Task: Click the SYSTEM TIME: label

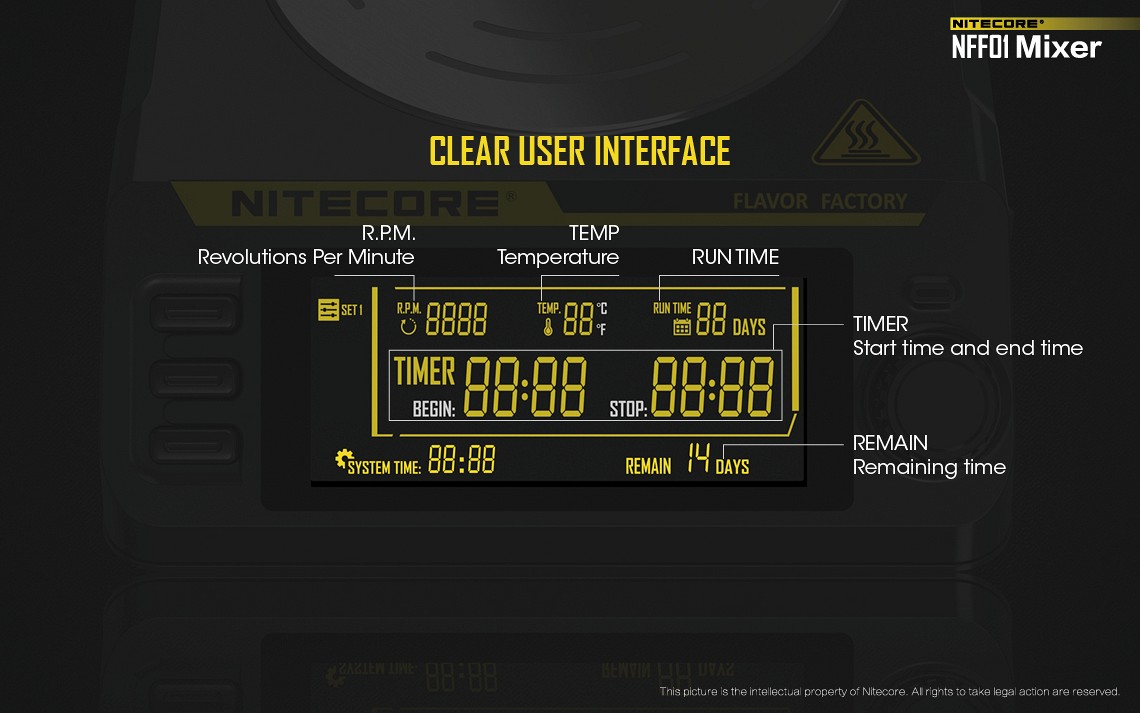Action: tap(384, 467)
